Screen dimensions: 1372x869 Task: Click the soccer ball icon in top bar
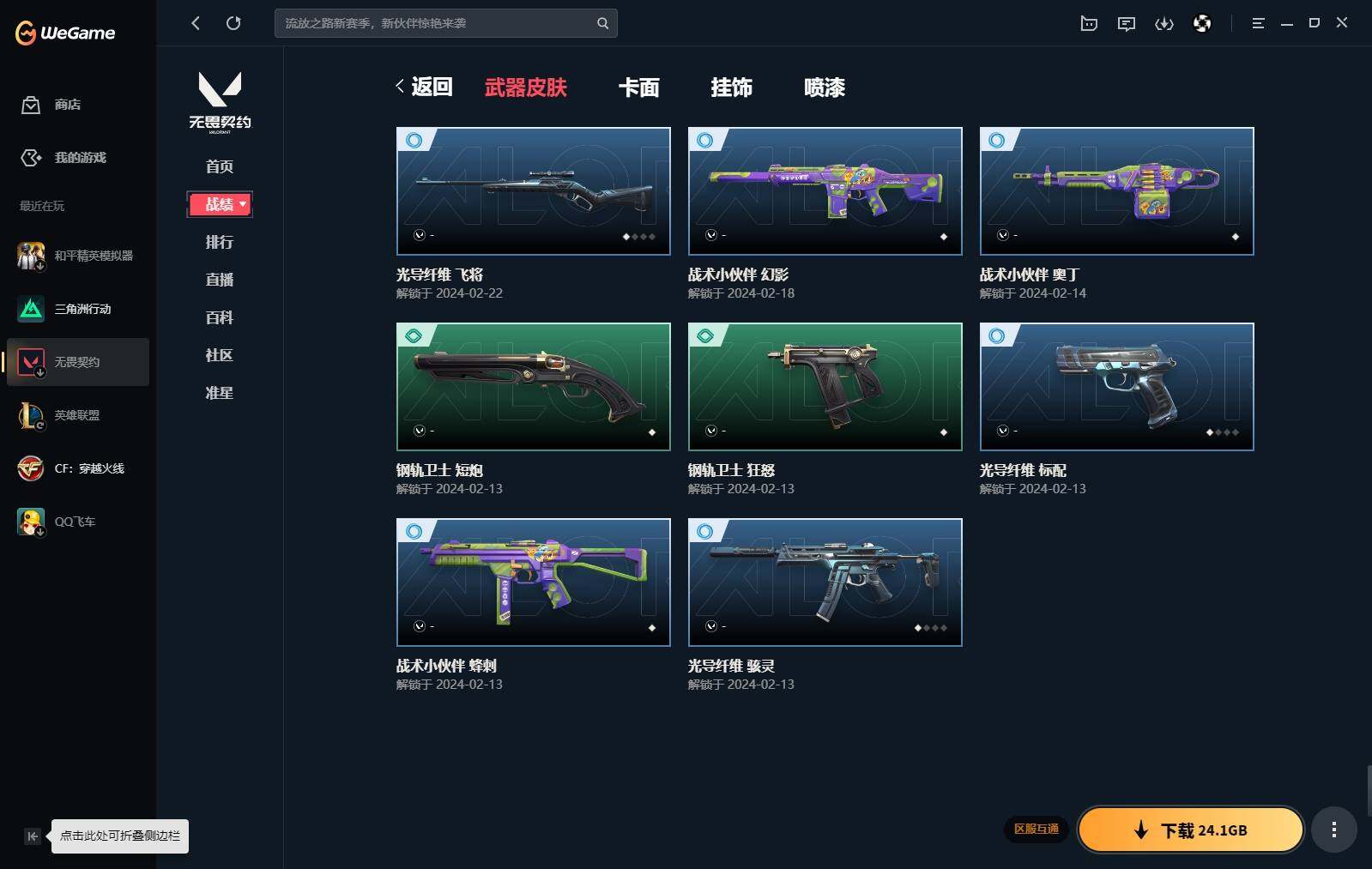click(x=1202, y=23)
